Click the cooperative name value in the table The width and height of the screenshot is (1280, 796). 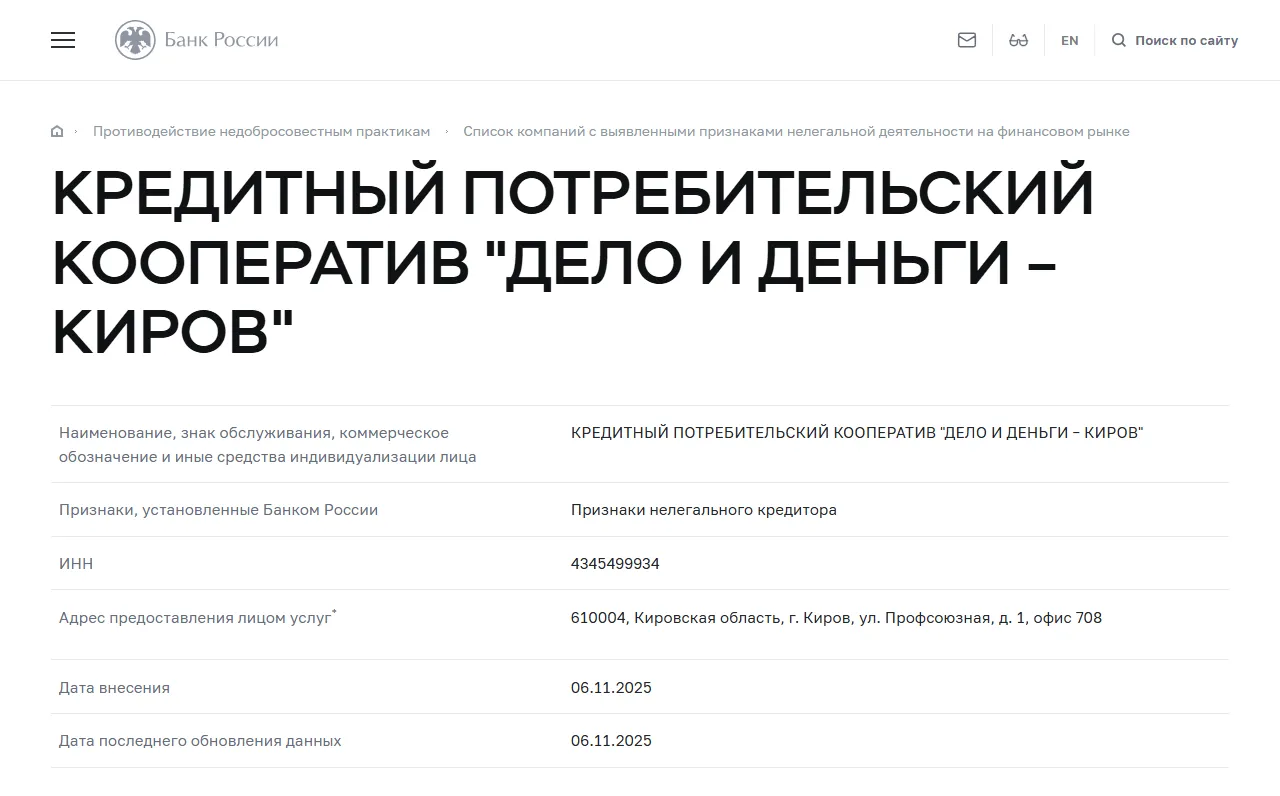click(x=857, y=433)
